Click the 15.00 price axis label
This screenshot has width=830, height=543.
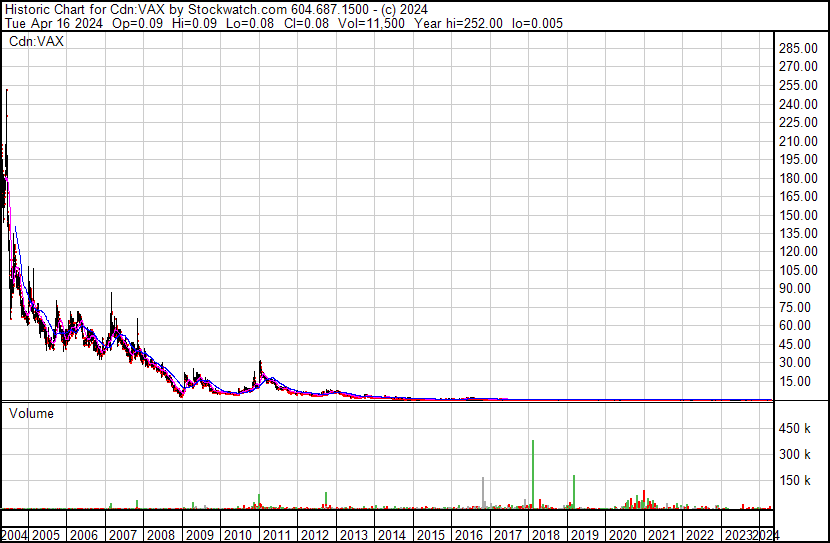coord(795,381)
